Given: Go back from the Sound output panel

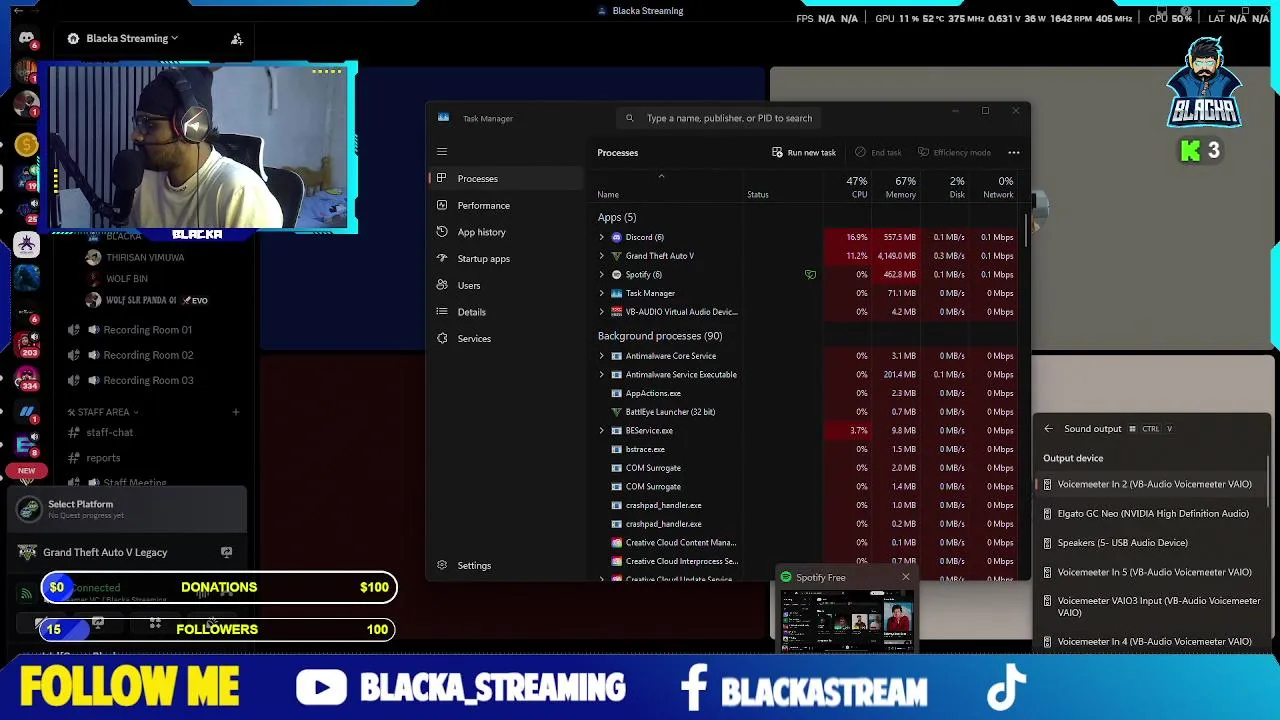Looking at the screenshot, I should pos(1048,429).
